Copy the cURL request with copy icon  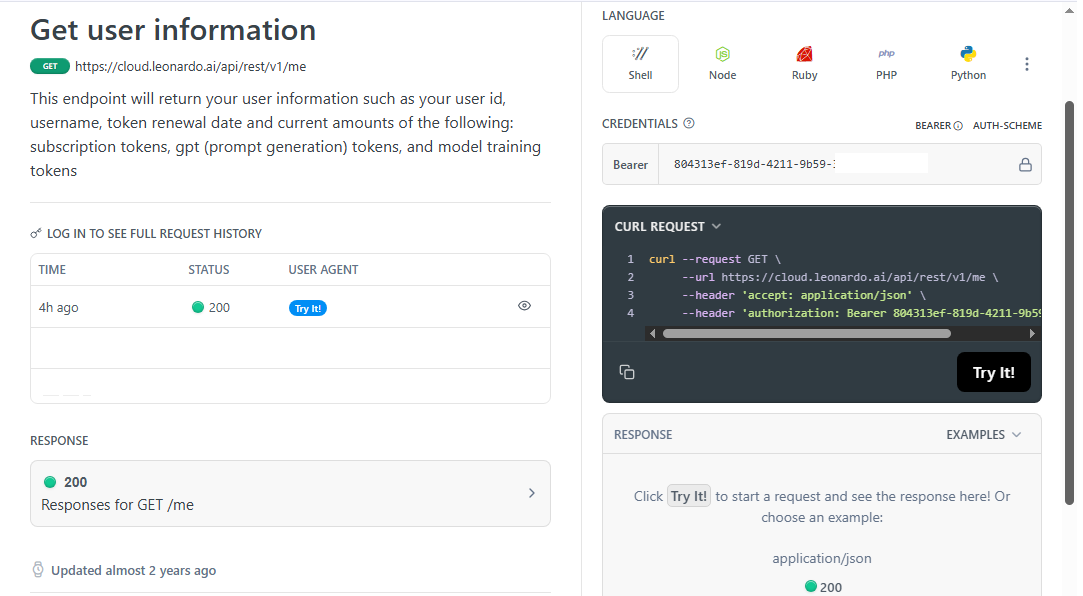627,372
